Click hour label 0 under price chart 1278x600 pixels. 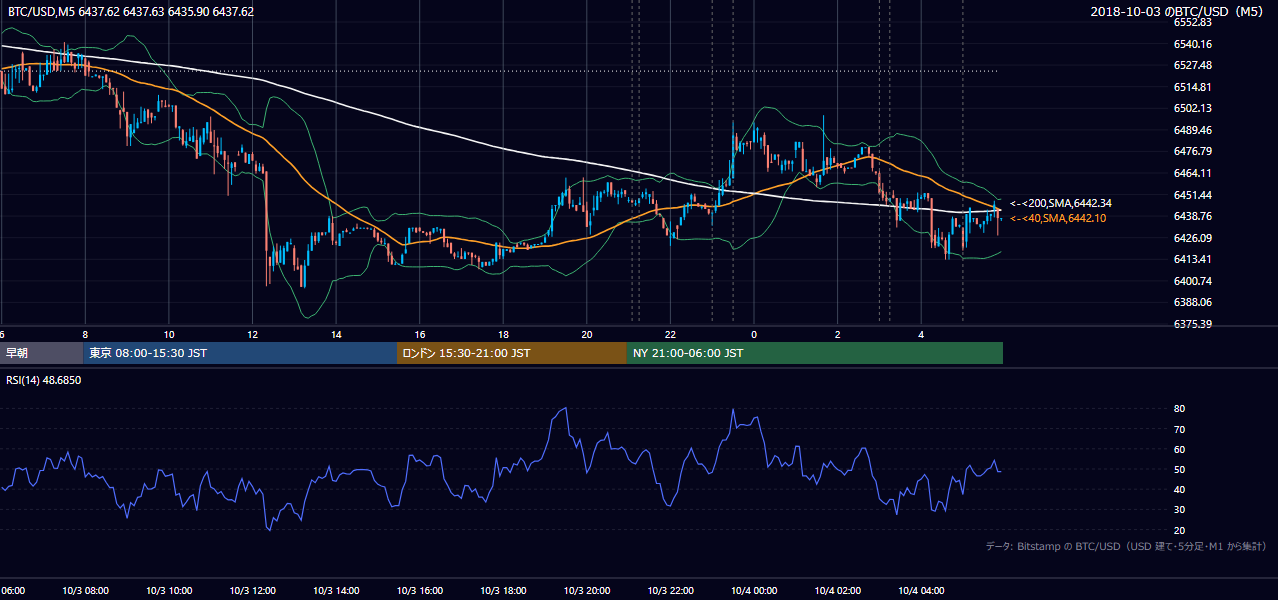tap(754, 335)
